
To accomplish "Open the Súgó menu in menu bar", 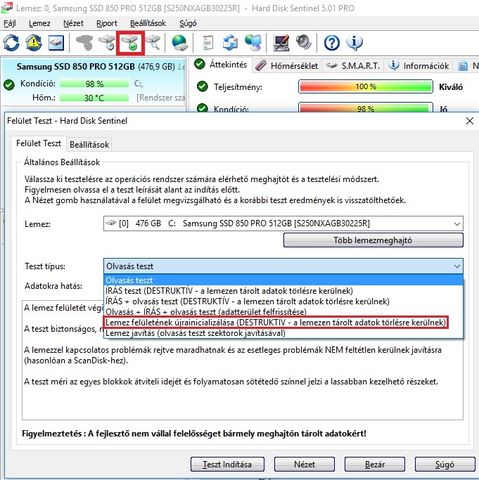I will pos(188,23).
